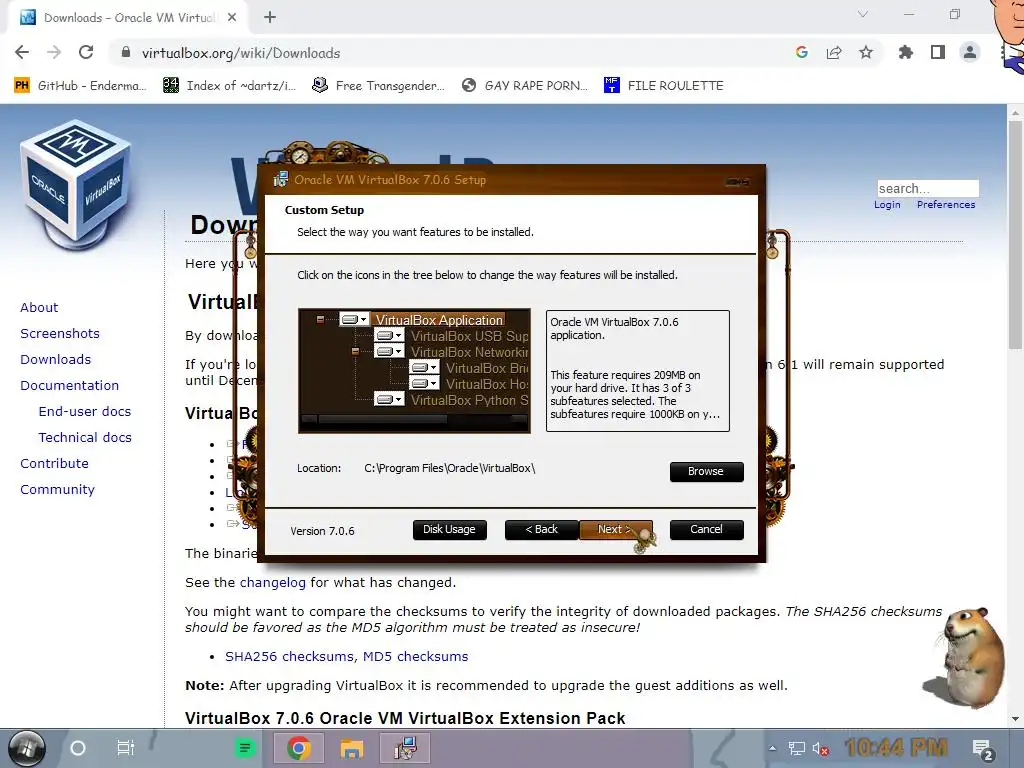This screenshot has width=1024, height=768.
Task: Open the notification center icon
Action: coord(983,749)
